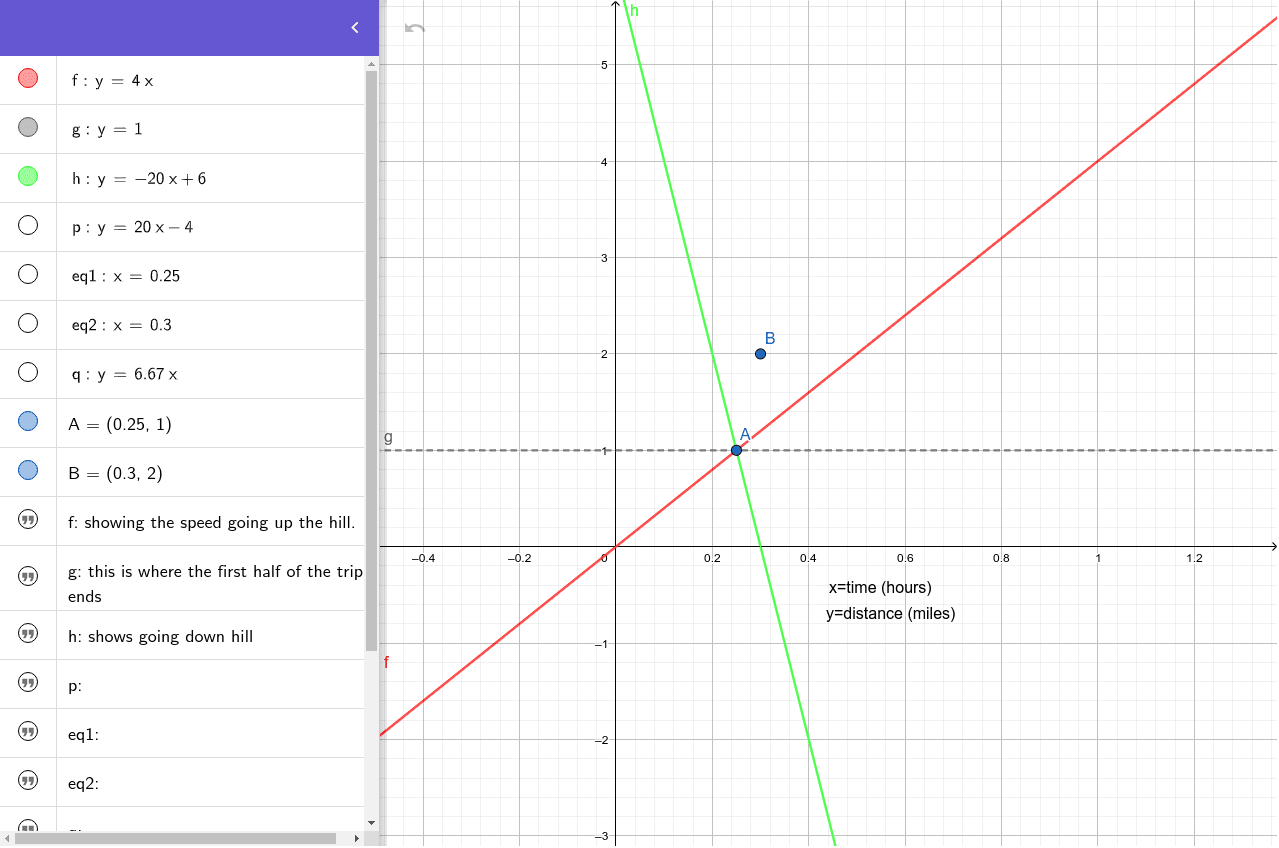1279x848 pixels.
Task: Hide point A via its blue circle
Action: [27, 420]
